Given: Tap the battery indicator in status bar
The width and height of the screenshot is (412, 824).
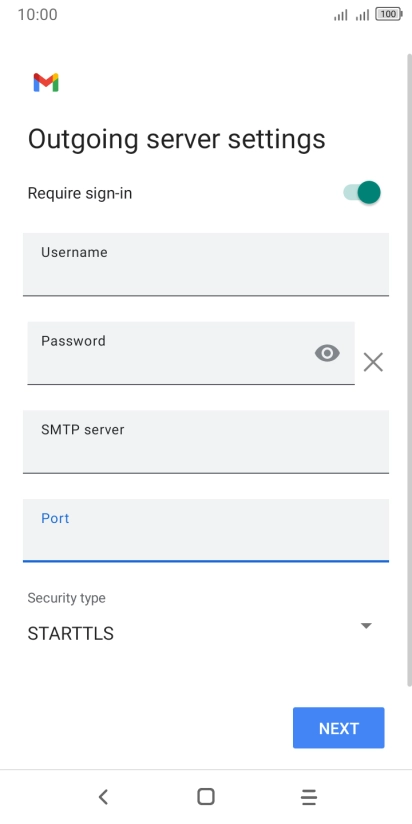Looking at the screenshot, I should 389,14.
